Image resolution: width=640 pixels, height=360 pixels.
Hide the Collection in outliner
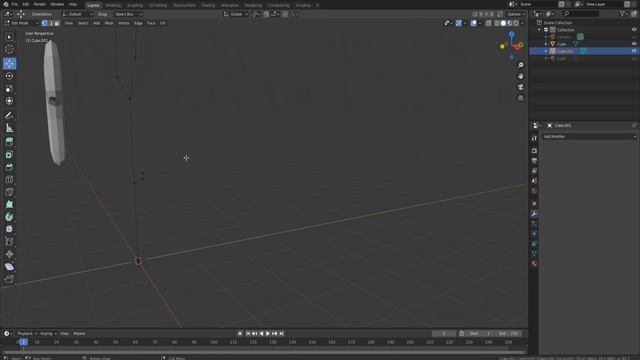pyautogui.click(x=634, y=29)
